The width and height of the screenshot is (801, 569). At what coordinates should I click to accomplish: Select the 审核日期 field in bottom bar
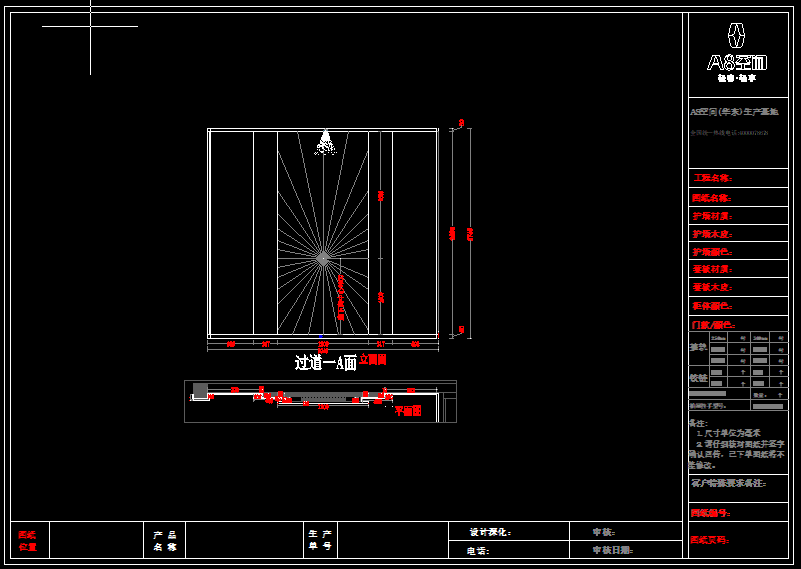[x=613, y=550]
